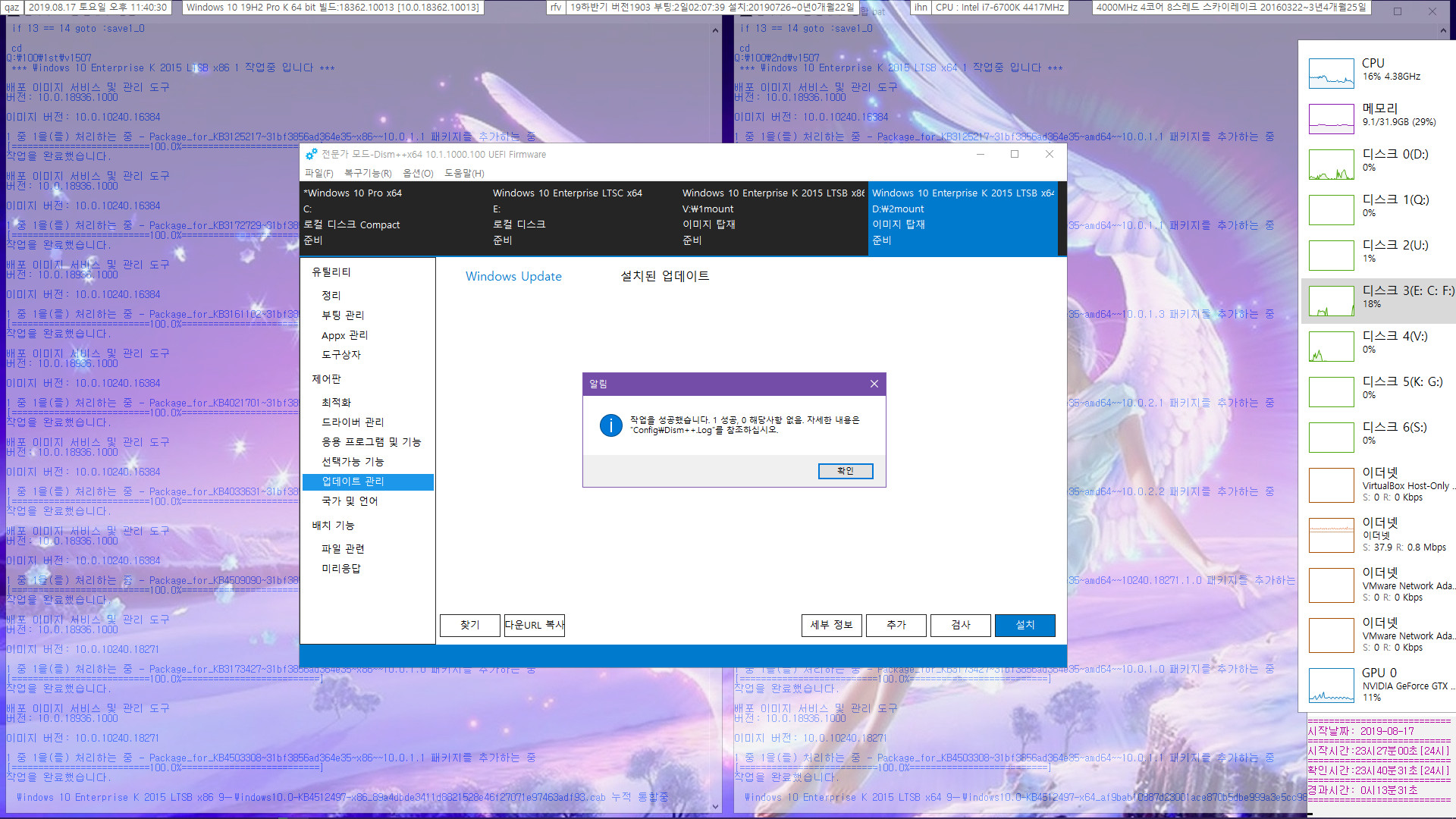Viewport: 1456px width, 819px height.
Task: Open the 파일(F) menu in Dism++
Action: 318,173
